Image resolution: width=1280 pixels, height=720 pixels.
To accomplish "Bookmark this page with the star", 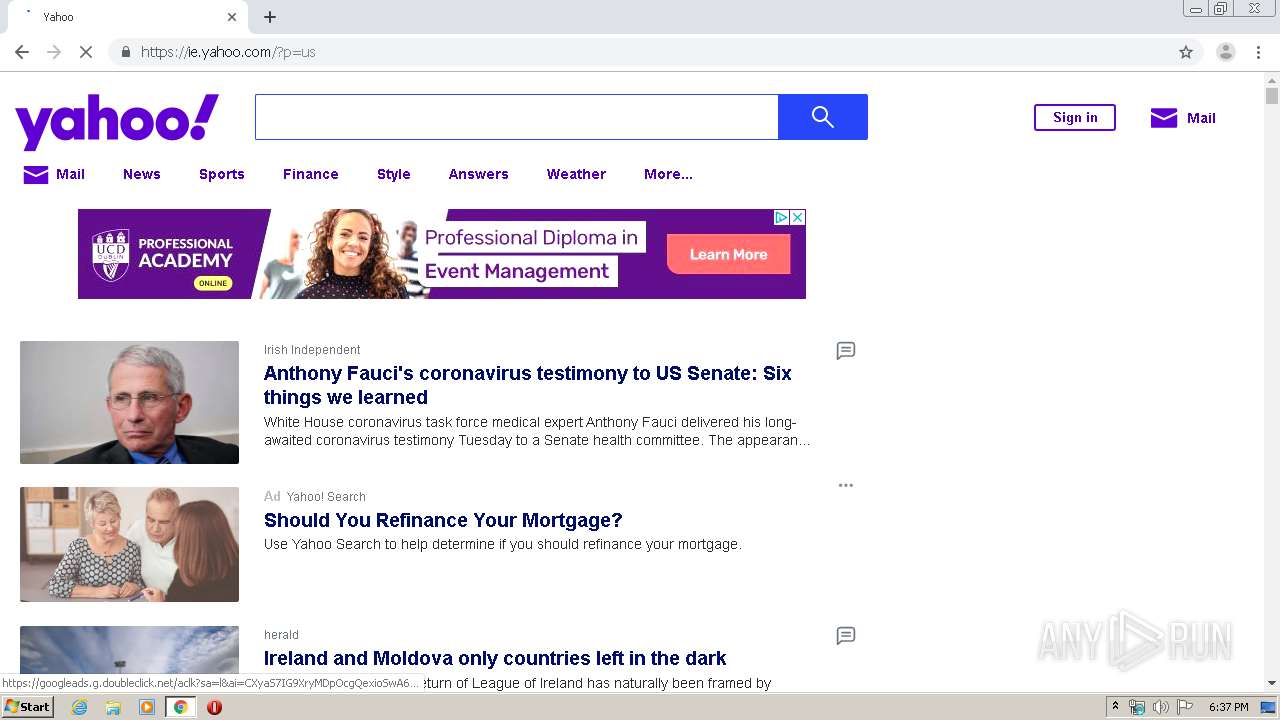I will [x=1186, y=52].
